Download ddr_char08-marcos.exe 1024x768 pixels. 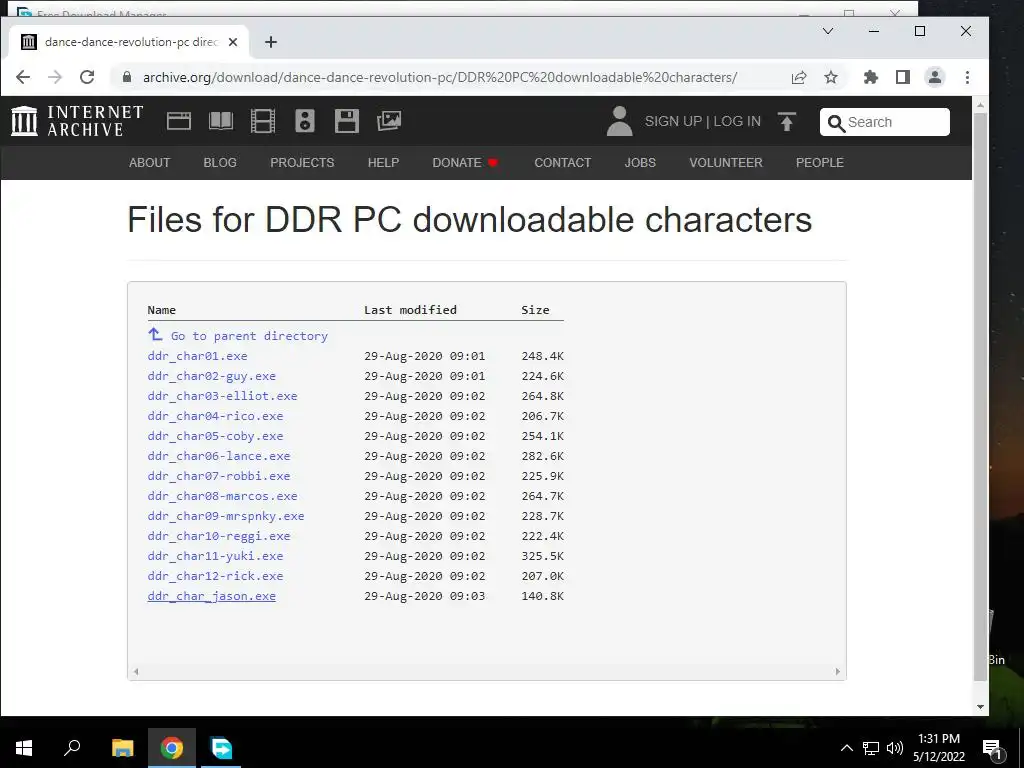click(223, 496)
